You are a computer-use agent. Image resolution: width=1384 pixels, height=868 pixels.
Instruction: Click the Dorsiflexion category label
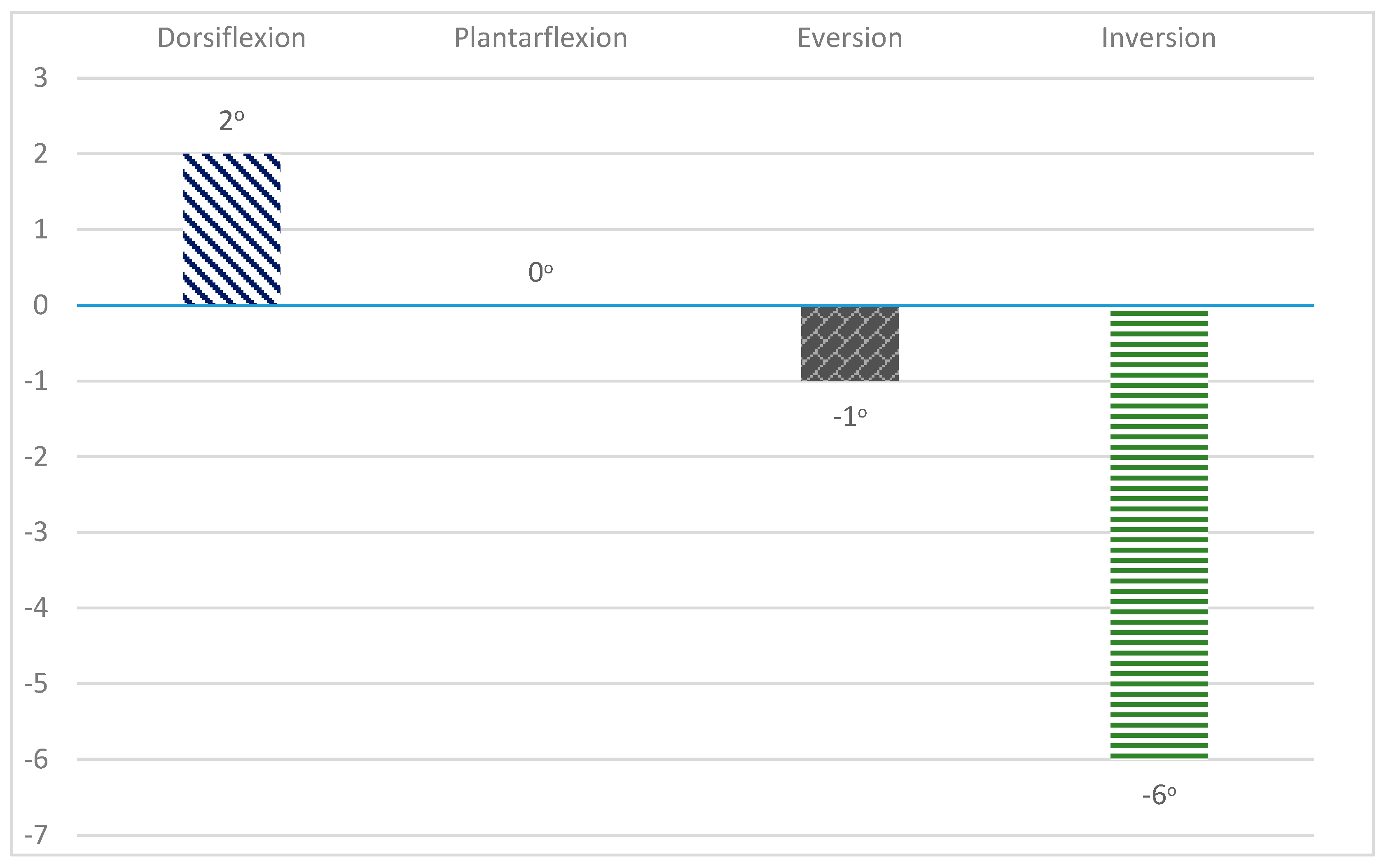click(x=231, y=38)
